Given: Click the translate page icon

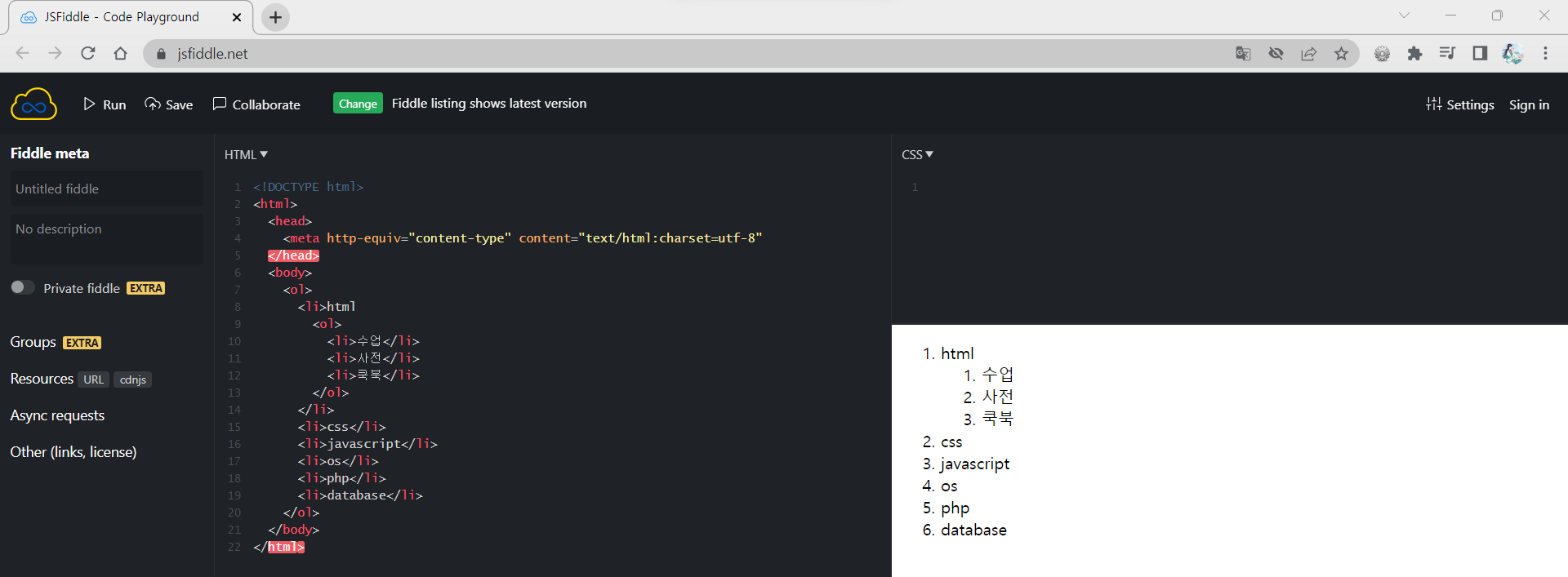Looking at the screenshot, I should tap(1243, 53).
